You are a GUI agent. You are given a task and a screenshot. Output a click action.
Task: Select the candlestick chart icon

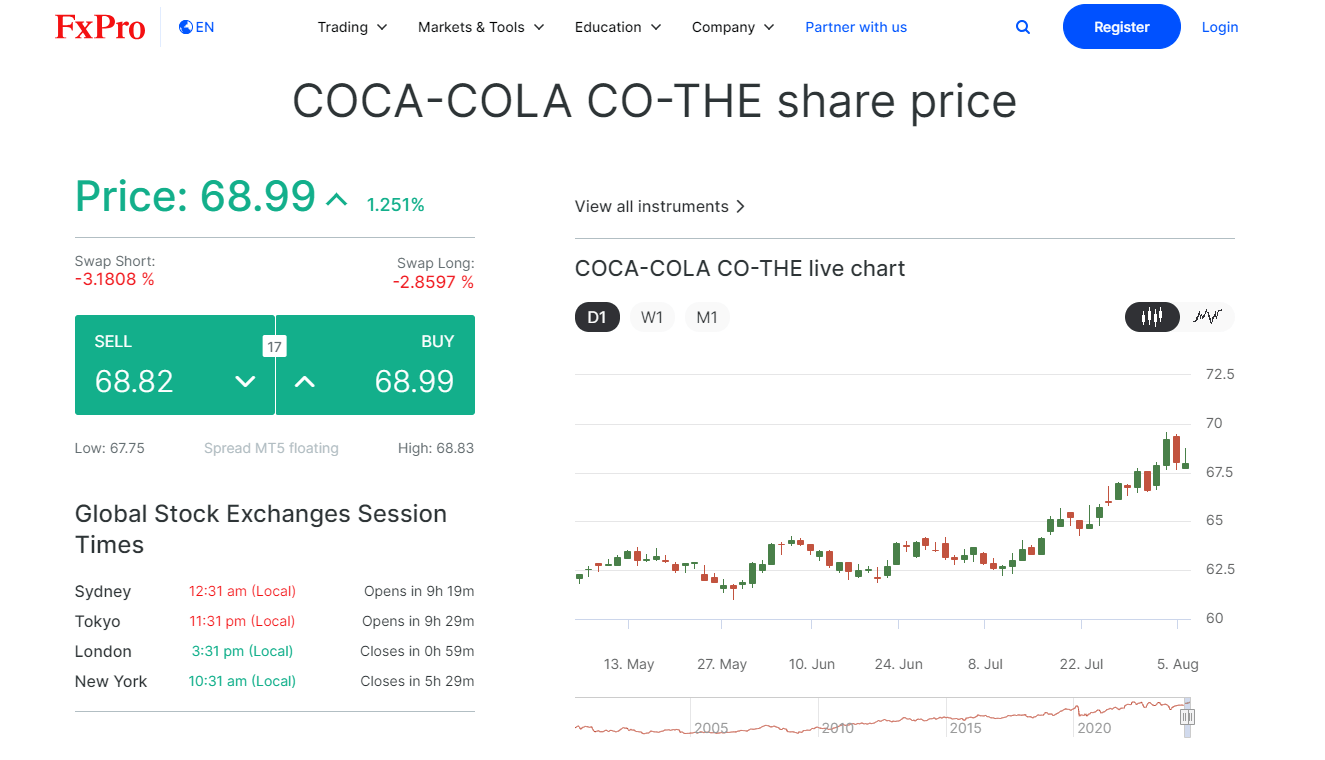click(x=1152, y=317)
